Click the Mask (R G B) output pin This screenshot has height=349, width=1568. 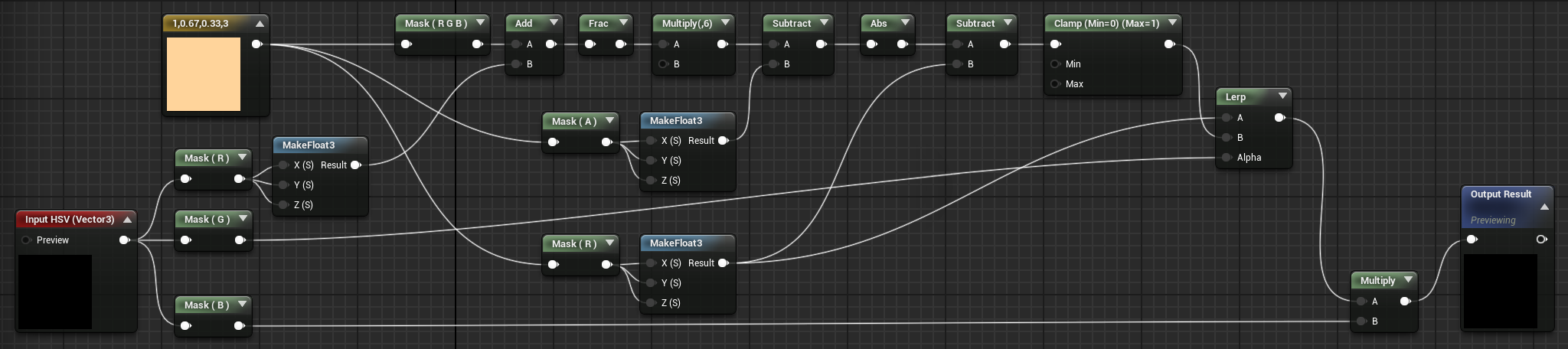click(478, 44)
